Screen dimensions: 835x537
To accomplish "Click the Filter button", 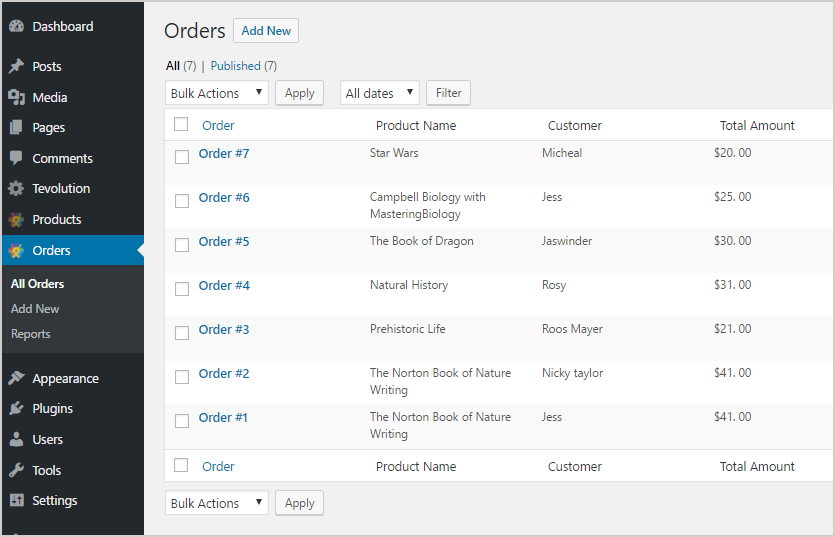I will click(x=448, y=93).
